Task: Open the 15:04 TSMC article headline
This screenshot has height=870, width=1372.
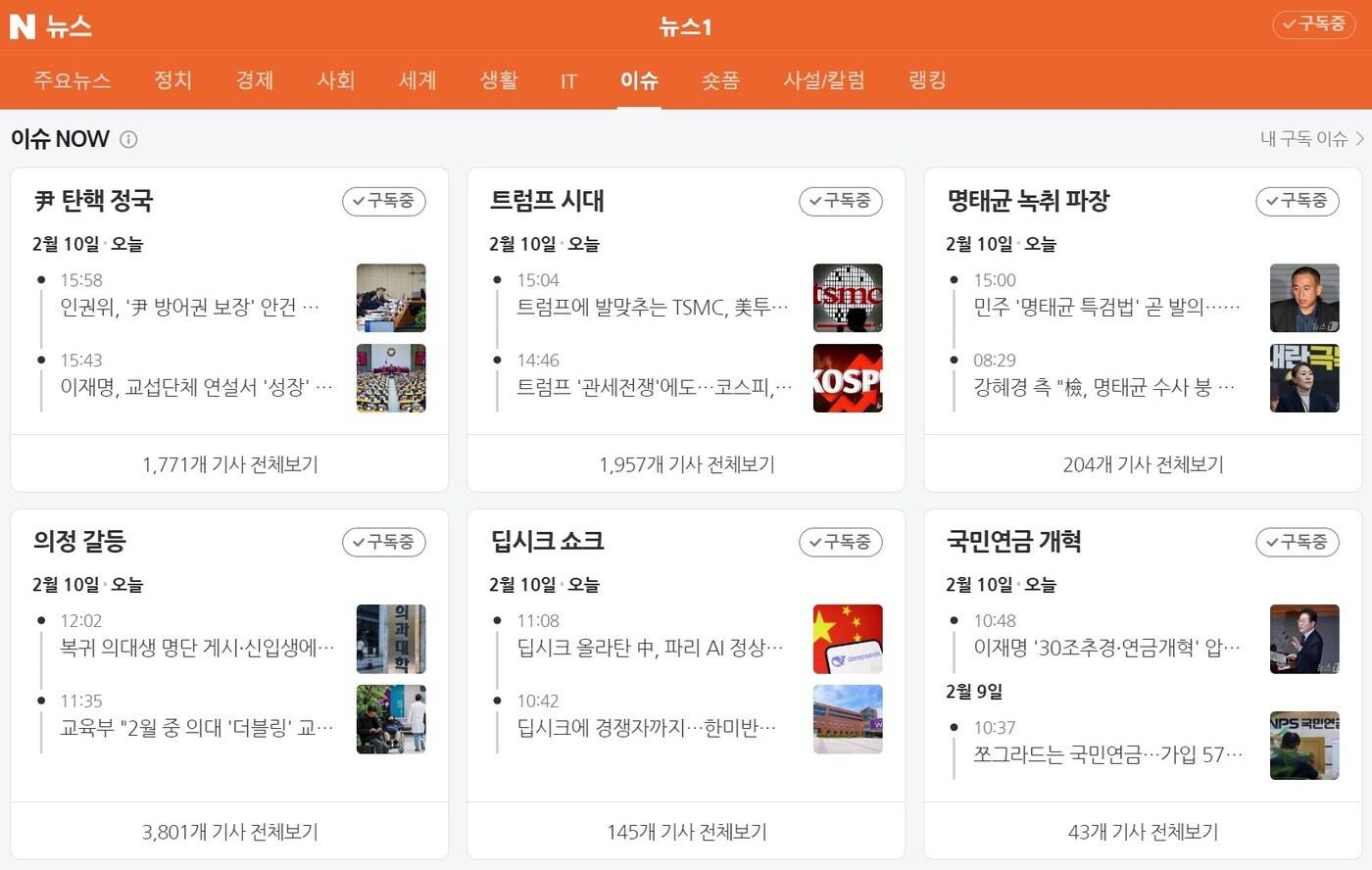Action: point(652,308)
